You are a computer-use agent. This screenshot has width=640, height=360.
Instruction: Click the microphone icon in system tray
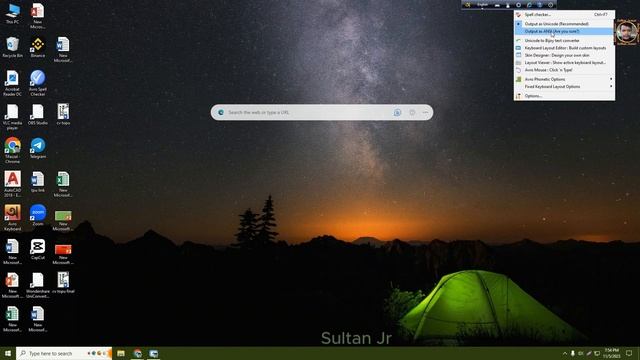(x=573, y=353)
